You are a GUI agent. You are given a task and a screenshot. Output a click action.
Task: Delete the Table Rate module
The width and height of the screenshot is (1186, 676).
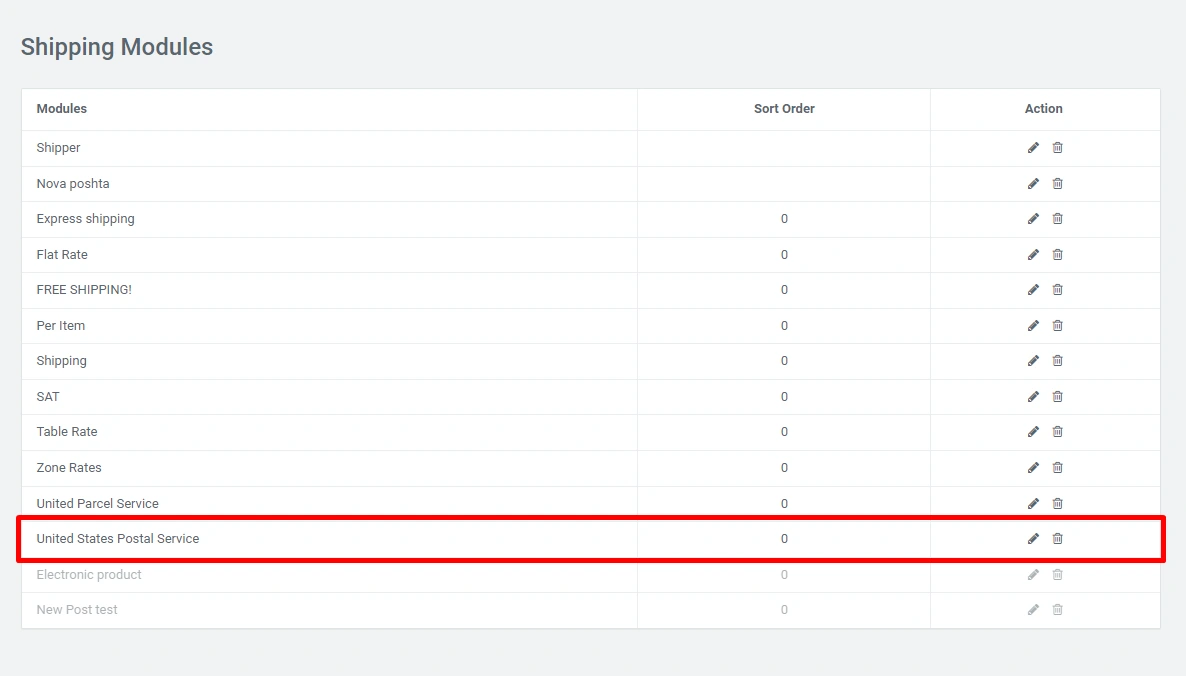click(x=1057, y=432)
